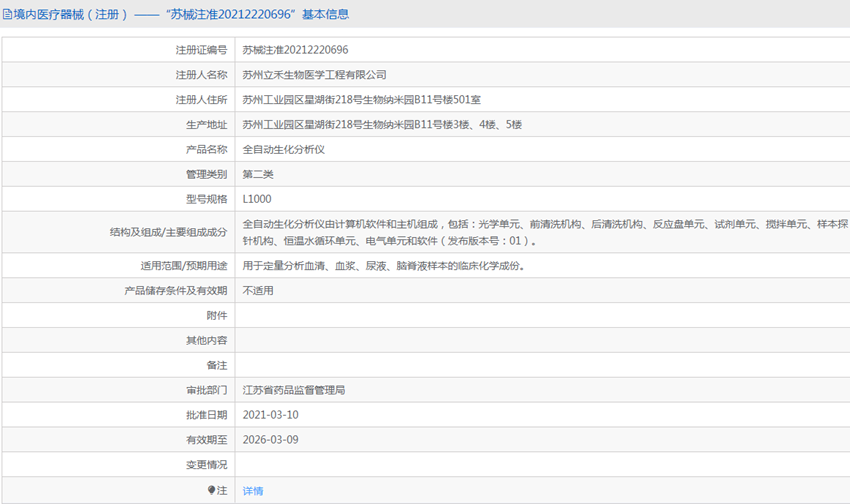Click the bullet icon beside 注 label

pos(211,491)
